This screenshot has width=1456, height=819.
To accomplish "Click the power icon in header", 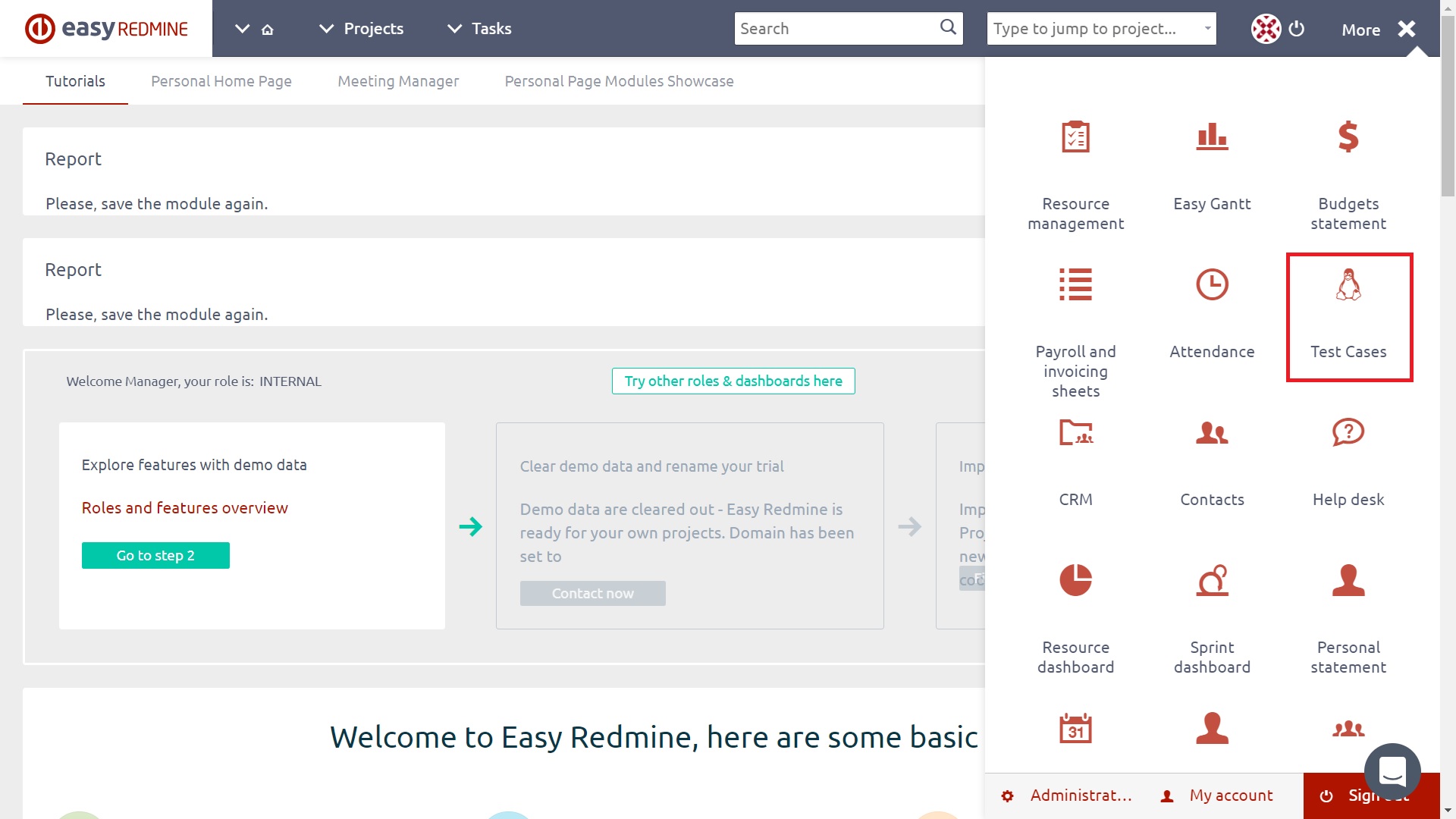I will coord(1297,29).
